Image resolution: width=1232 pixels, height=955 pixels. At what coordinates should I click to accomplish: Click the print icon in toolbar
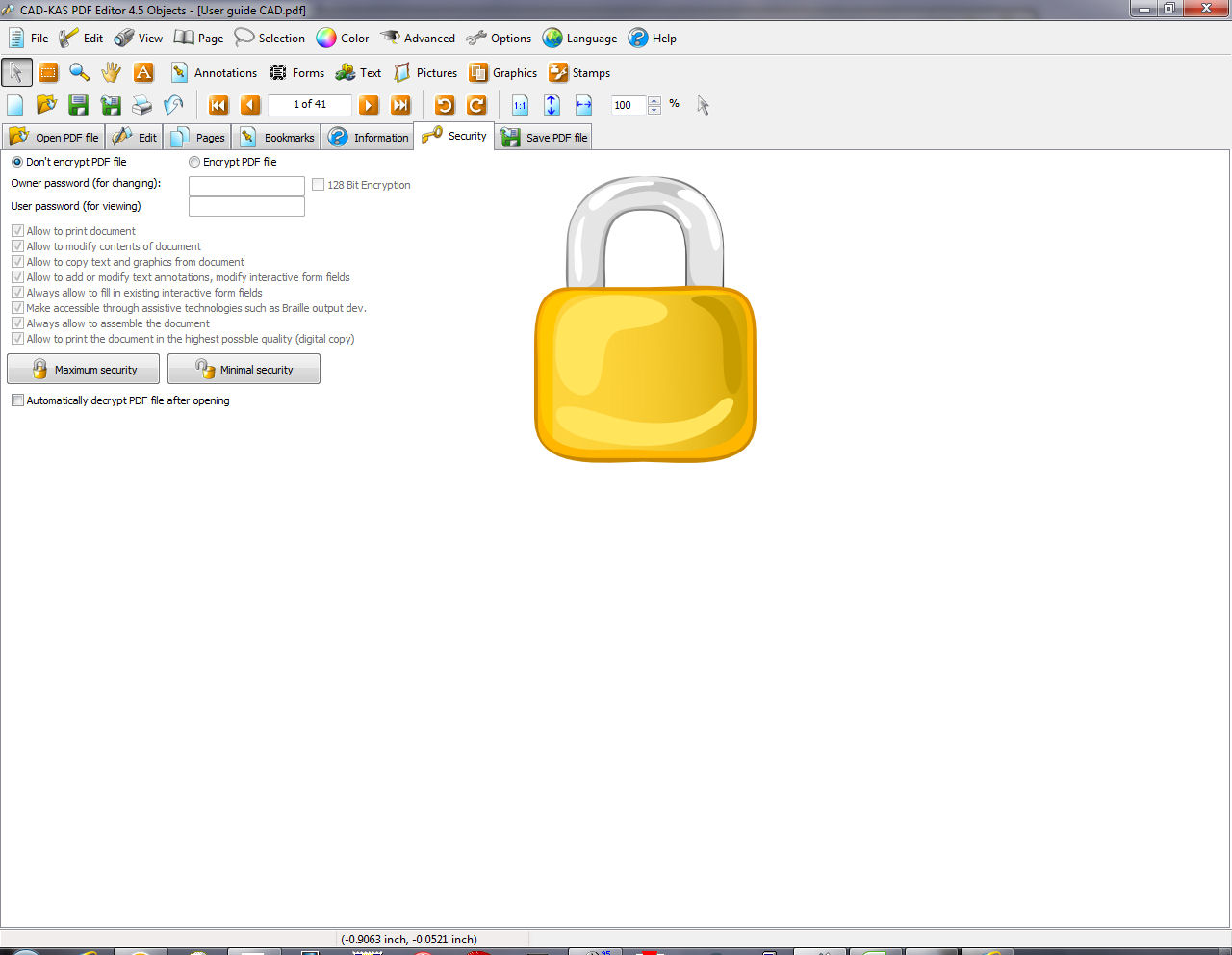(x=142, y=105)
